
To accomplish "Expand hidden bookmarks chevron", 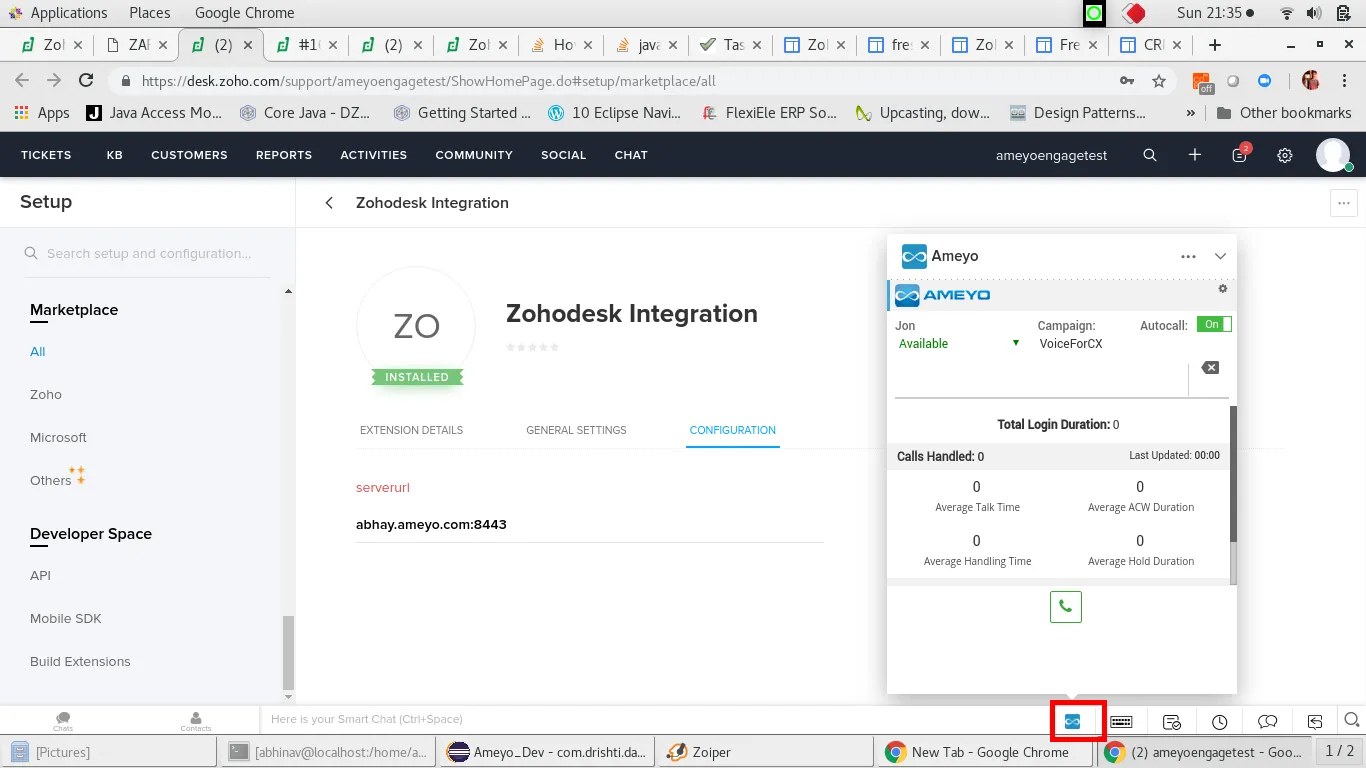I will (x=1191, y=113).
